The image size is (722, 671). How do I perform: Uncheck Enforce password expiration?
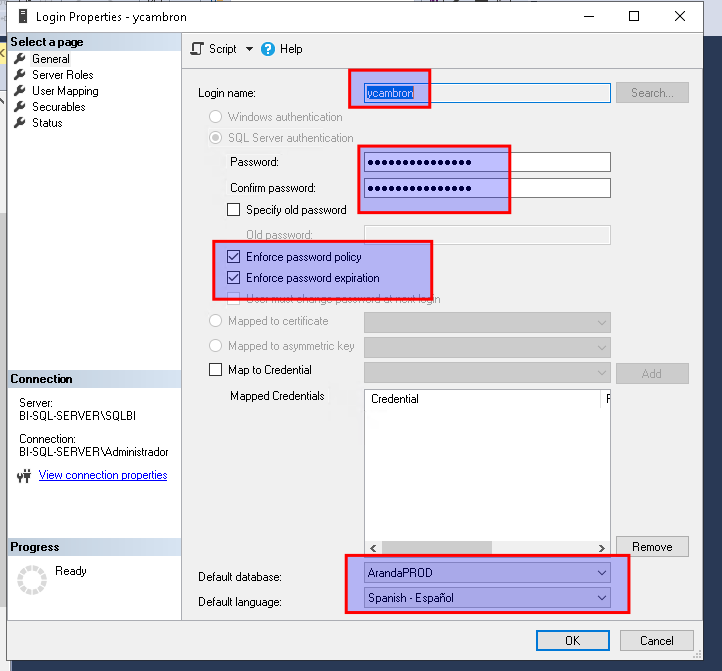tap(234, 278)
